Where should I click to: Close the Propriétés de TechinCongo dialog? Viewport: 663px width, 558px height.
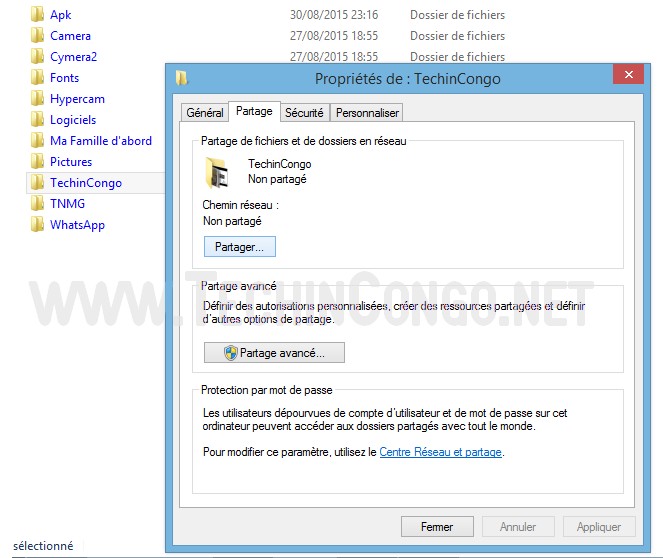click(x=629, y=74)
